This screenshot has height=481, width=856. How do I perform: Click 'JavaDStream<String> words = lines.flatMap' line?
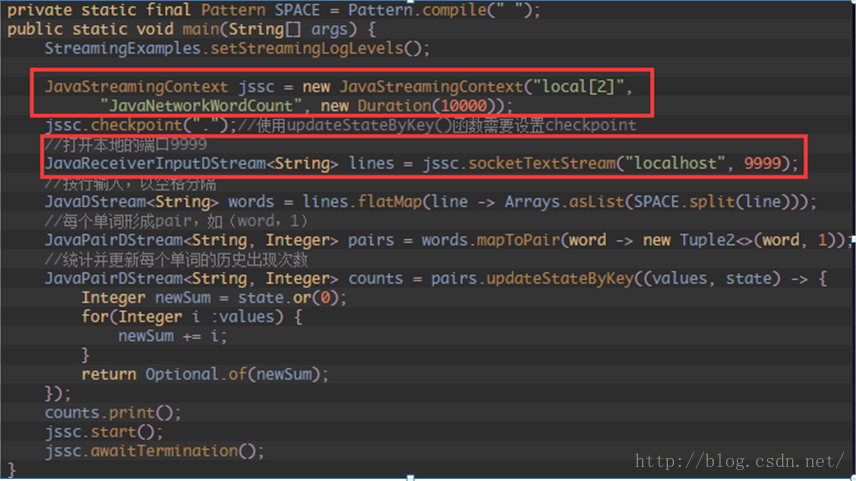(431, 202)
